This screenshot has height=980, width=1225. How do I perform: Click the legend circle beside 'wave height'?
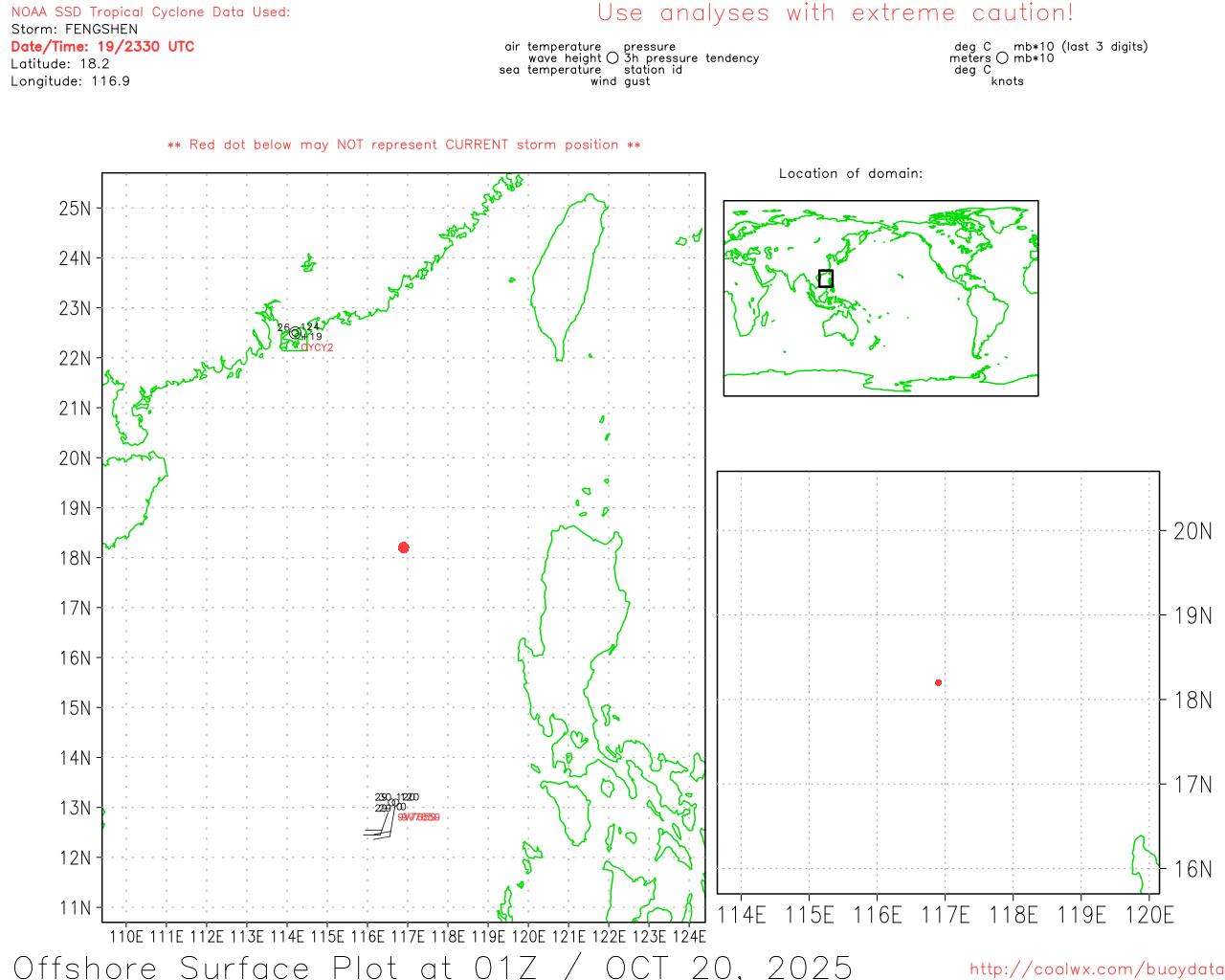pyautogui.click(x=612, y=58)
